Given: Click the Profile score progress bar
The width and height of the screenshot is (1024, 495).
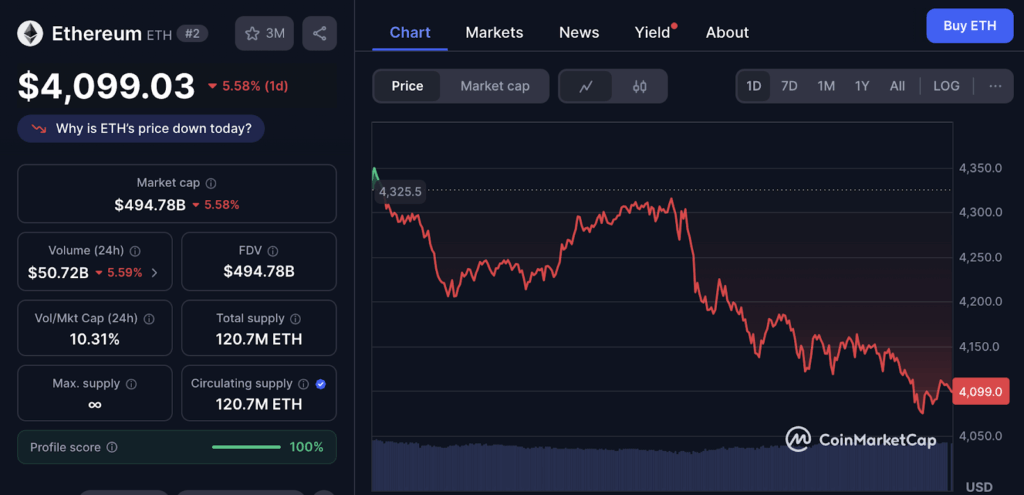Looking at the screenshot, I should [246, 447].
